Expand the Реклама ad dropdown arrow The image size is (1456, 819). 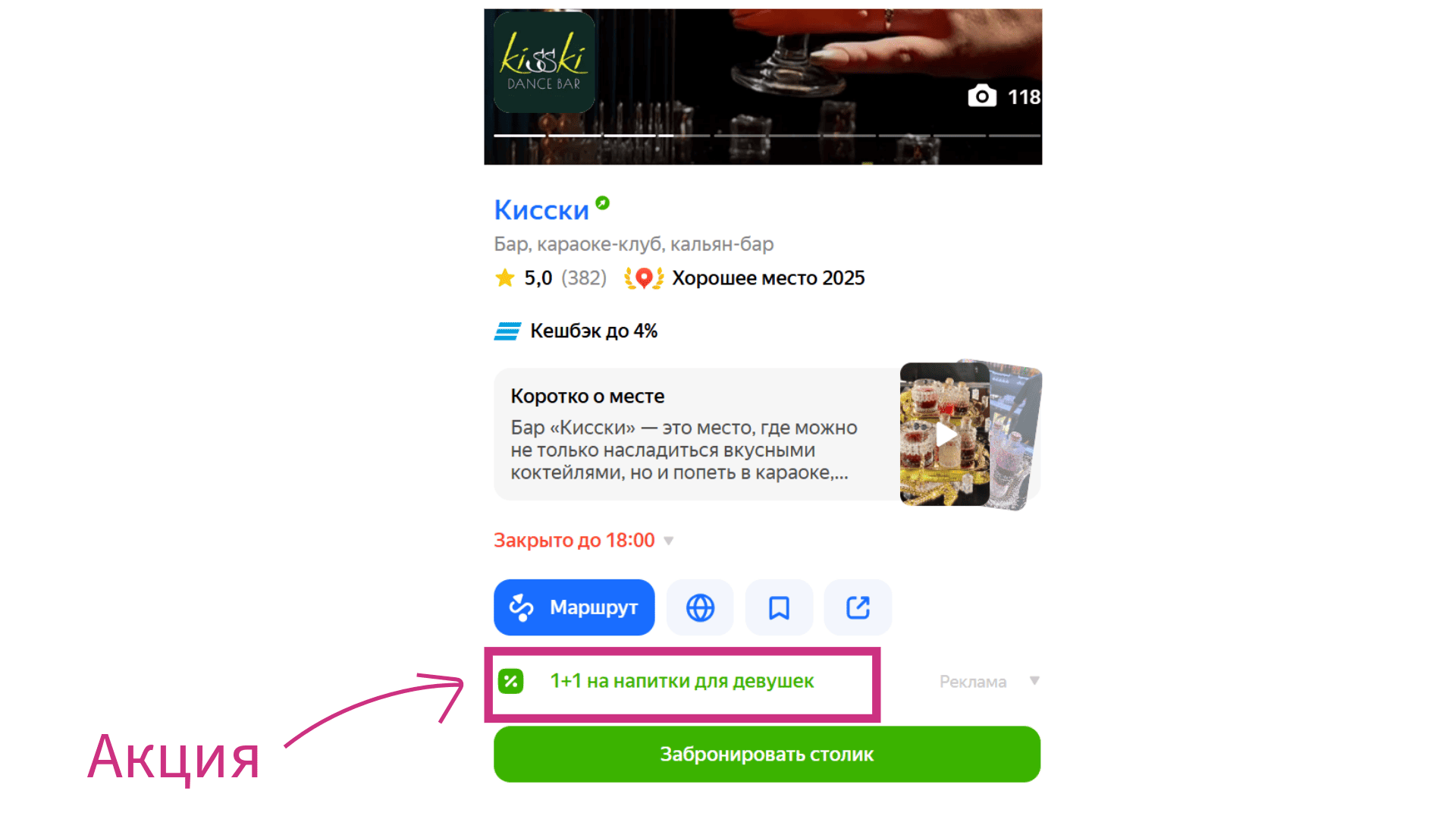1034,681
